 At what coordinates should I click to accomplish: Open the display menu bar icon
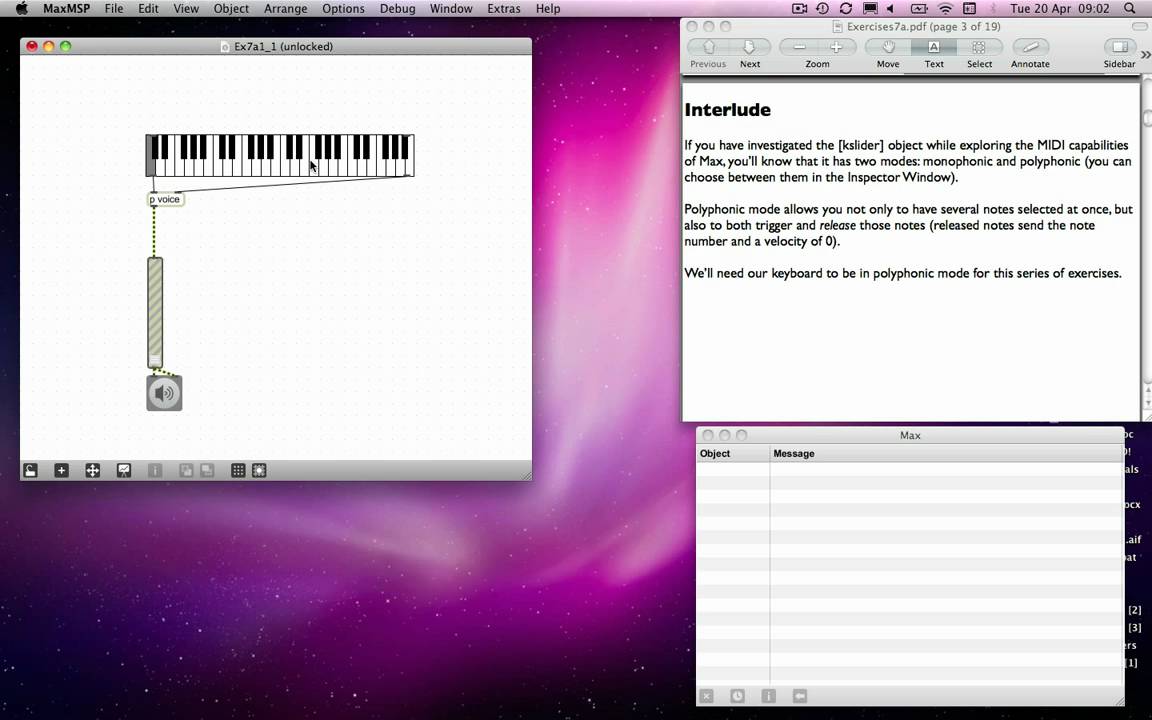[x=870, y=9]
